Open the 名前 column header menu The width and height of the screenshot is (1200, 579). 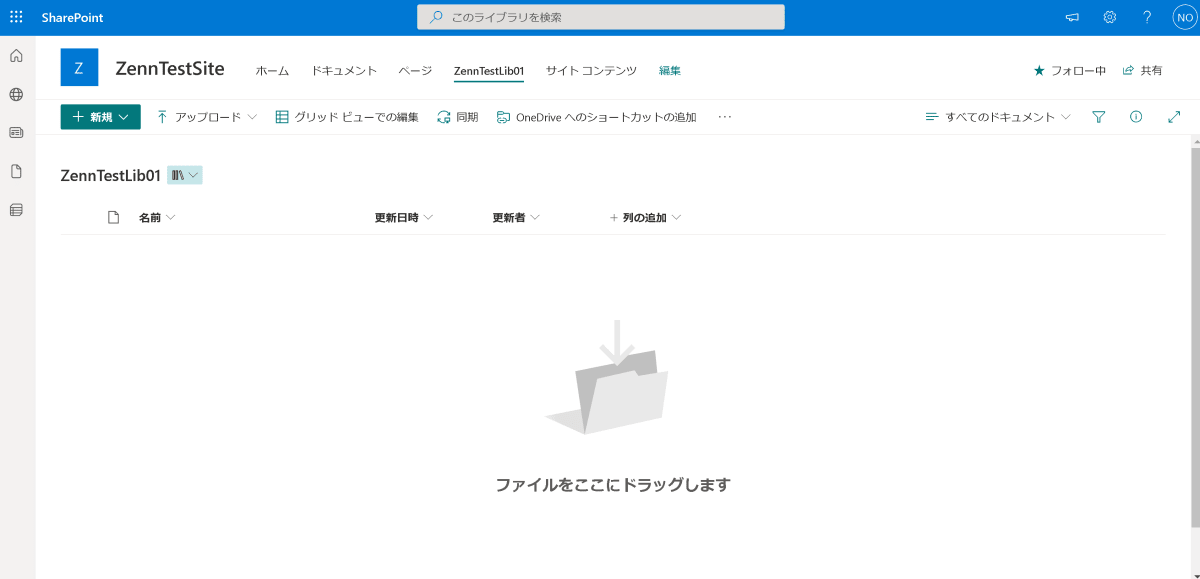click(157, 217)
